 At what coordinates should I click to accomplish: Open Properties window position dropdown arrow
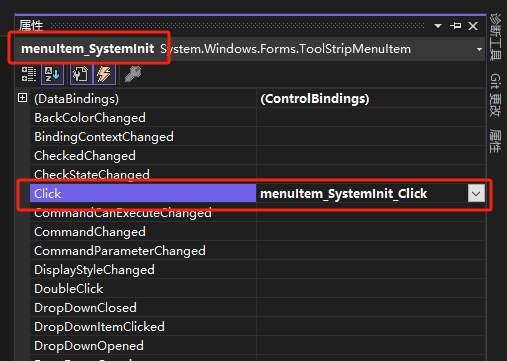click(438, 26)
